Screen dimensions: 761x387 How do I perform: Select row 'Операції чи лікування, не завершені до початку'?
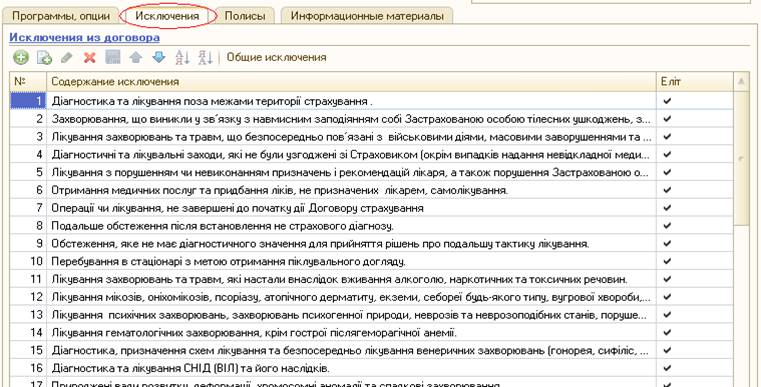(372, 208)
